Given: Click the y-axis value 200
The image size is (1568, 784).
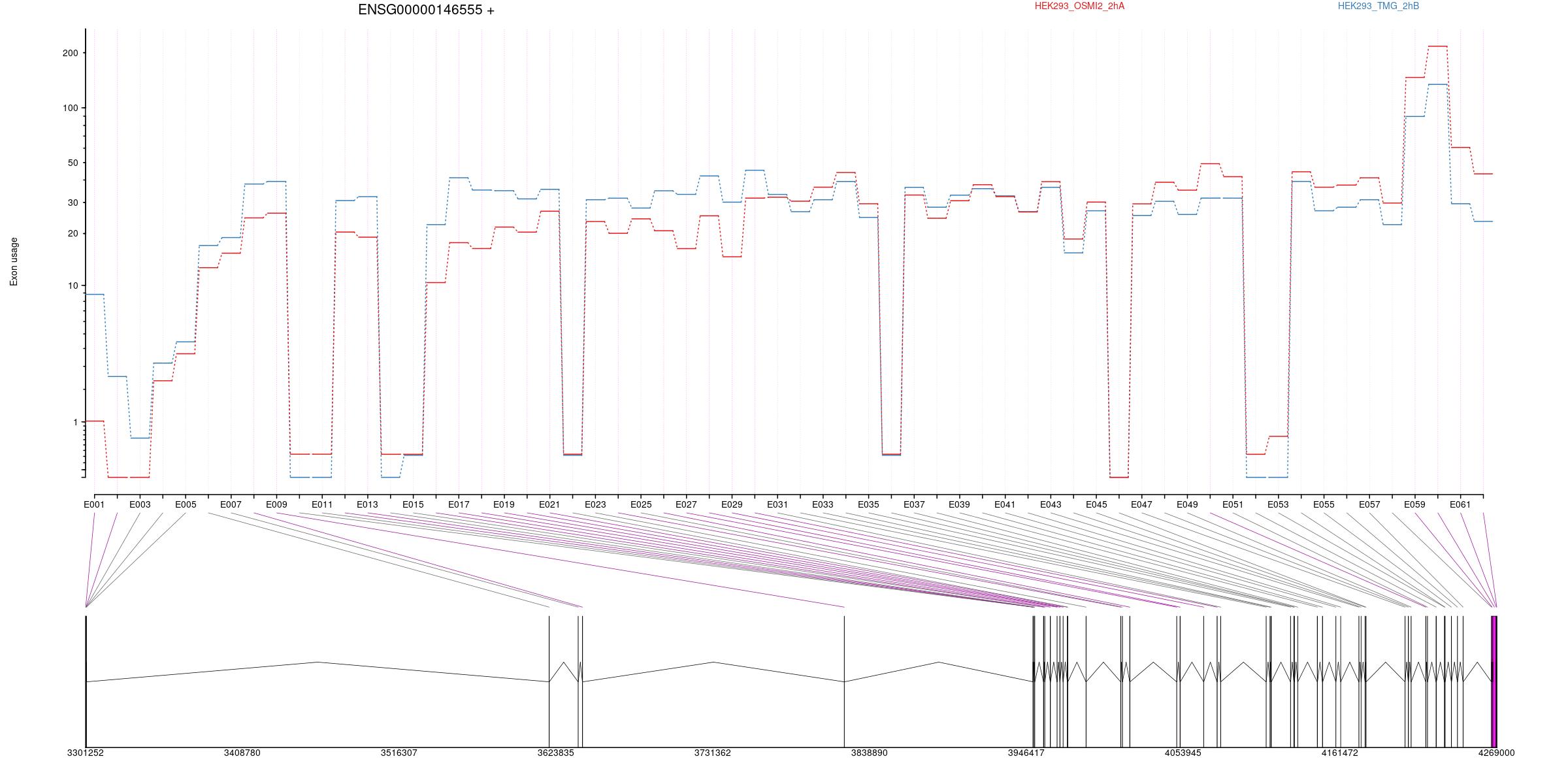Looking at the screenshot, I should point(70,53).
